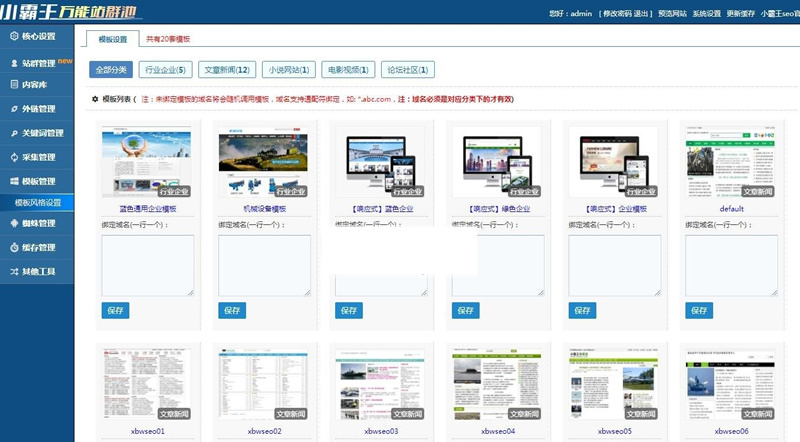Collapse 模板管理 sidebar section
800x442 pixels.
point(37,181)
